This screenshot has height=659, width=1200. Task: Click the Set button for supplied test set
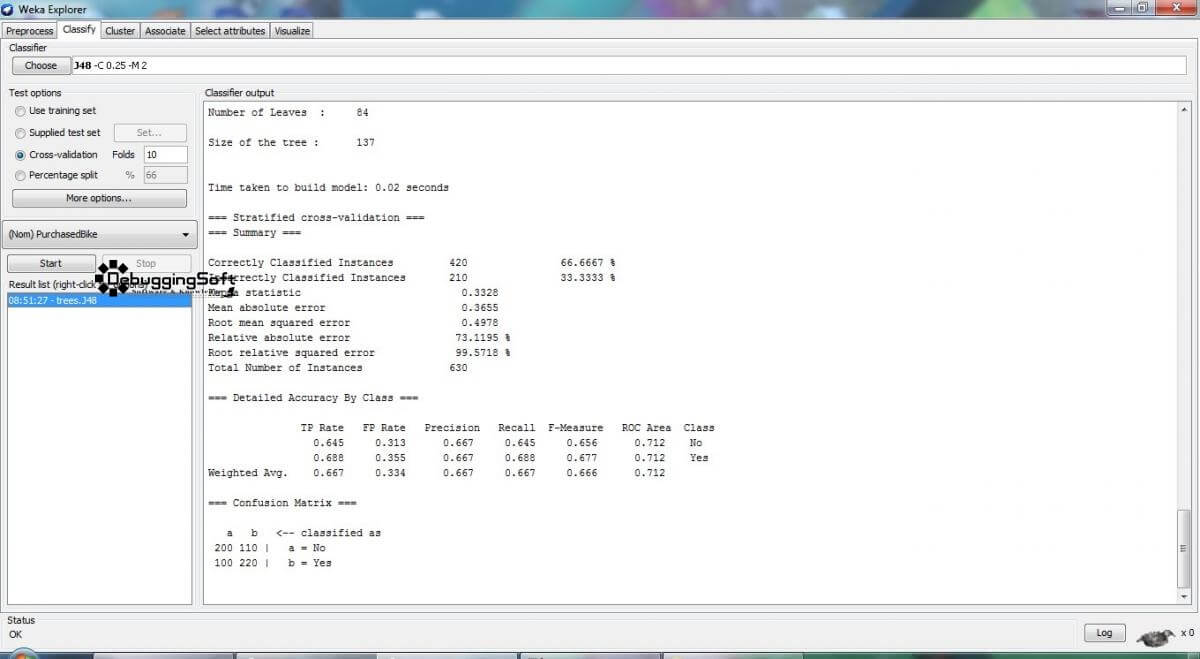coord(150,132)
